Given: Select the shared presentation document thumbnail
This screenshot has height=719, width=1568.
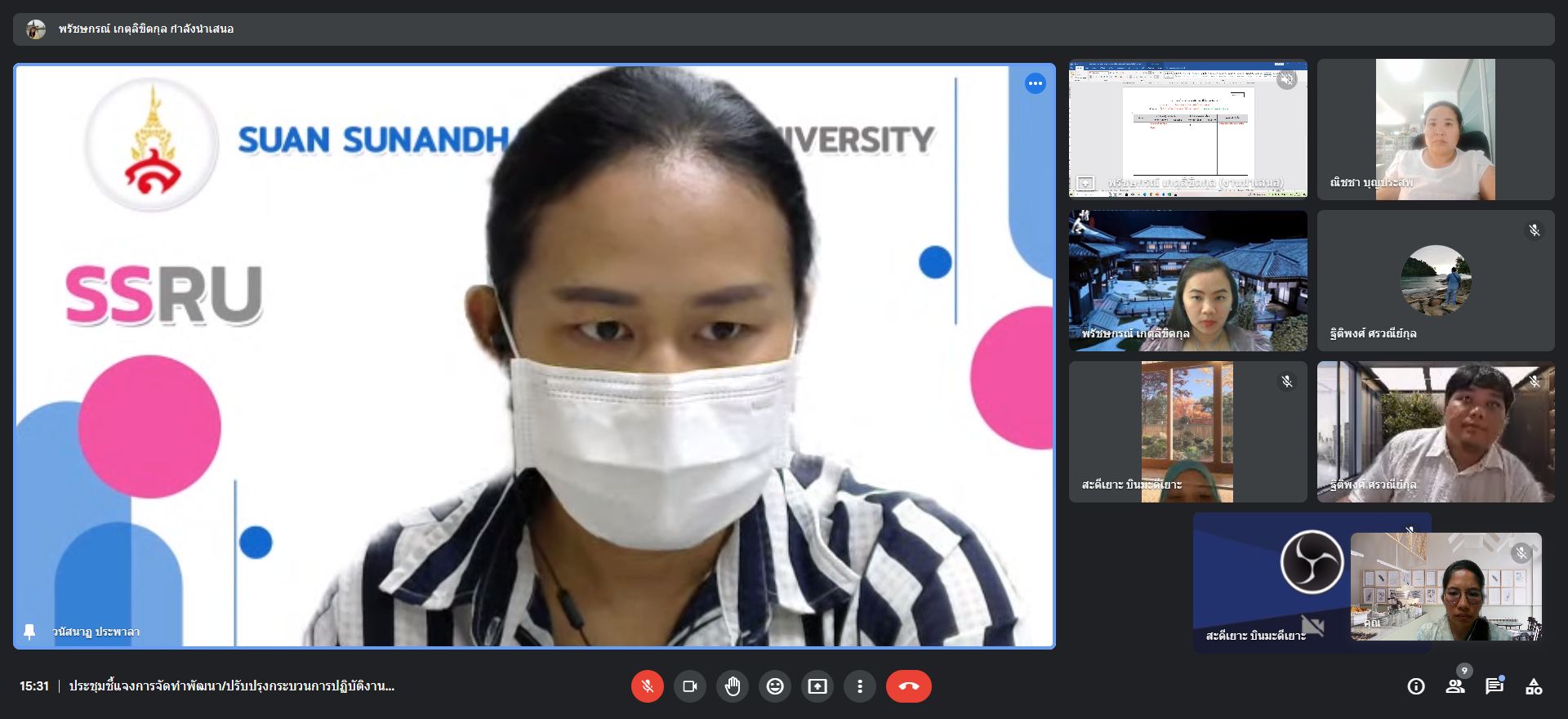Looking at the screenshot, I should (x=1187, y=129).
